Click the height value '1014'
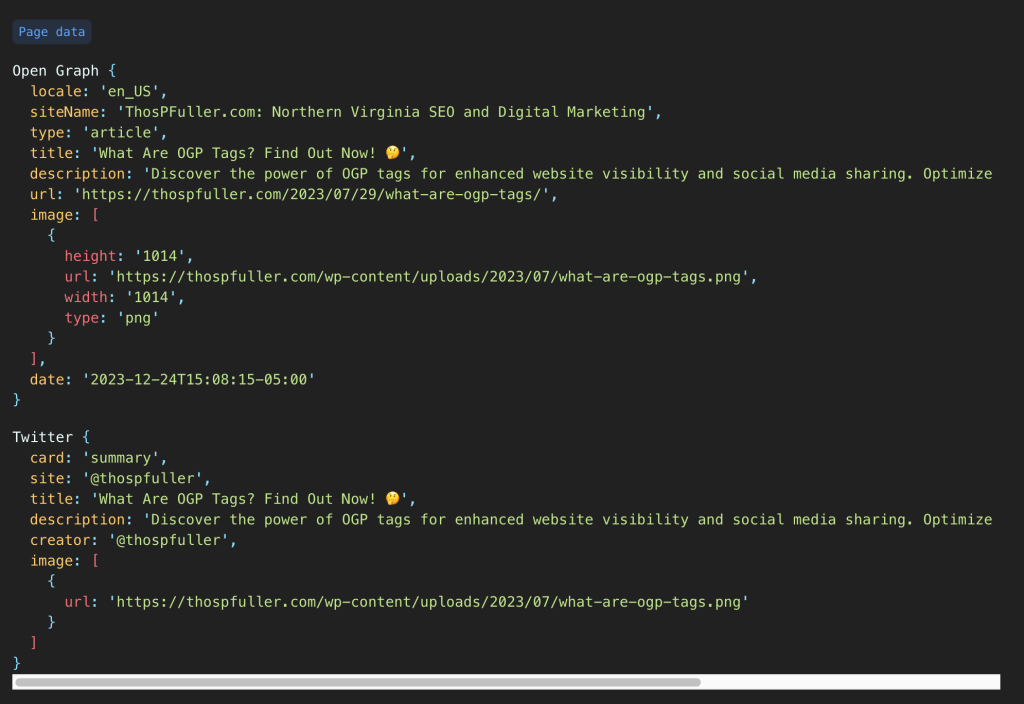 pos(160,256)
